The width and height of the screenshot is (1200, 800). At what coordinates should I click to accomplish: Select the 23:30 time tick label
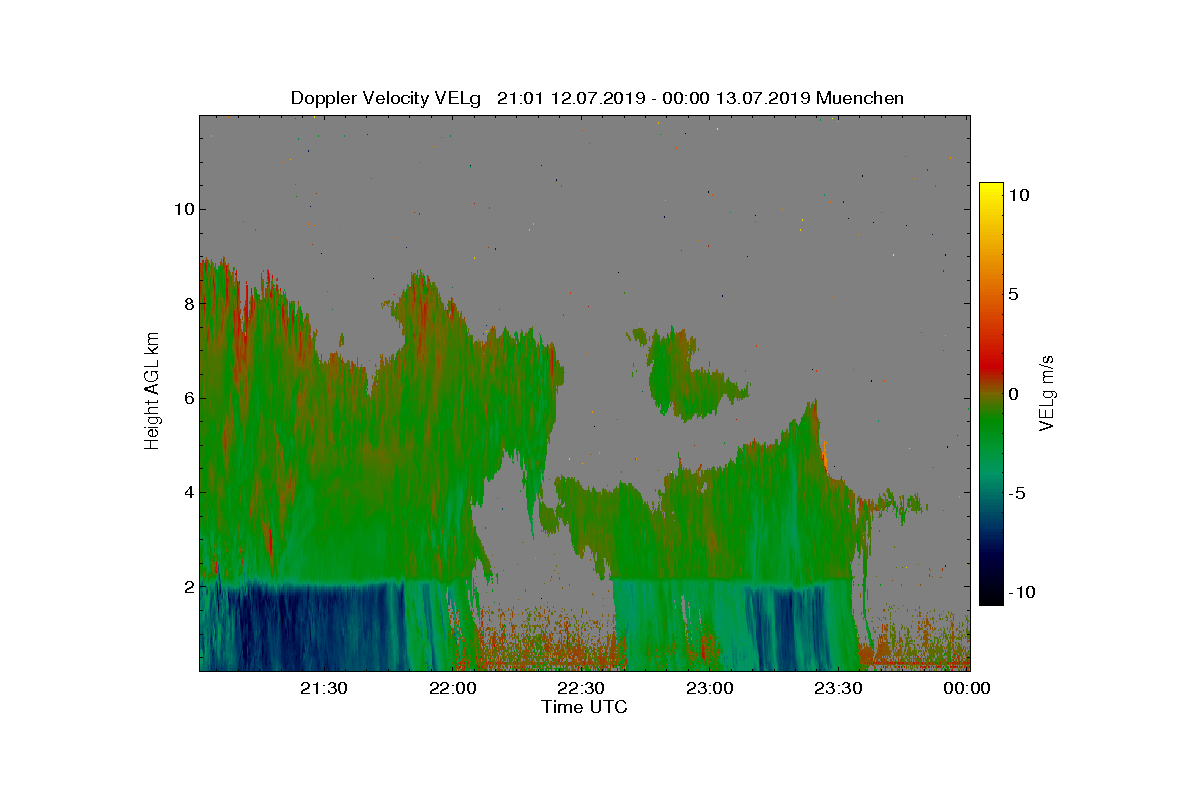840,688
